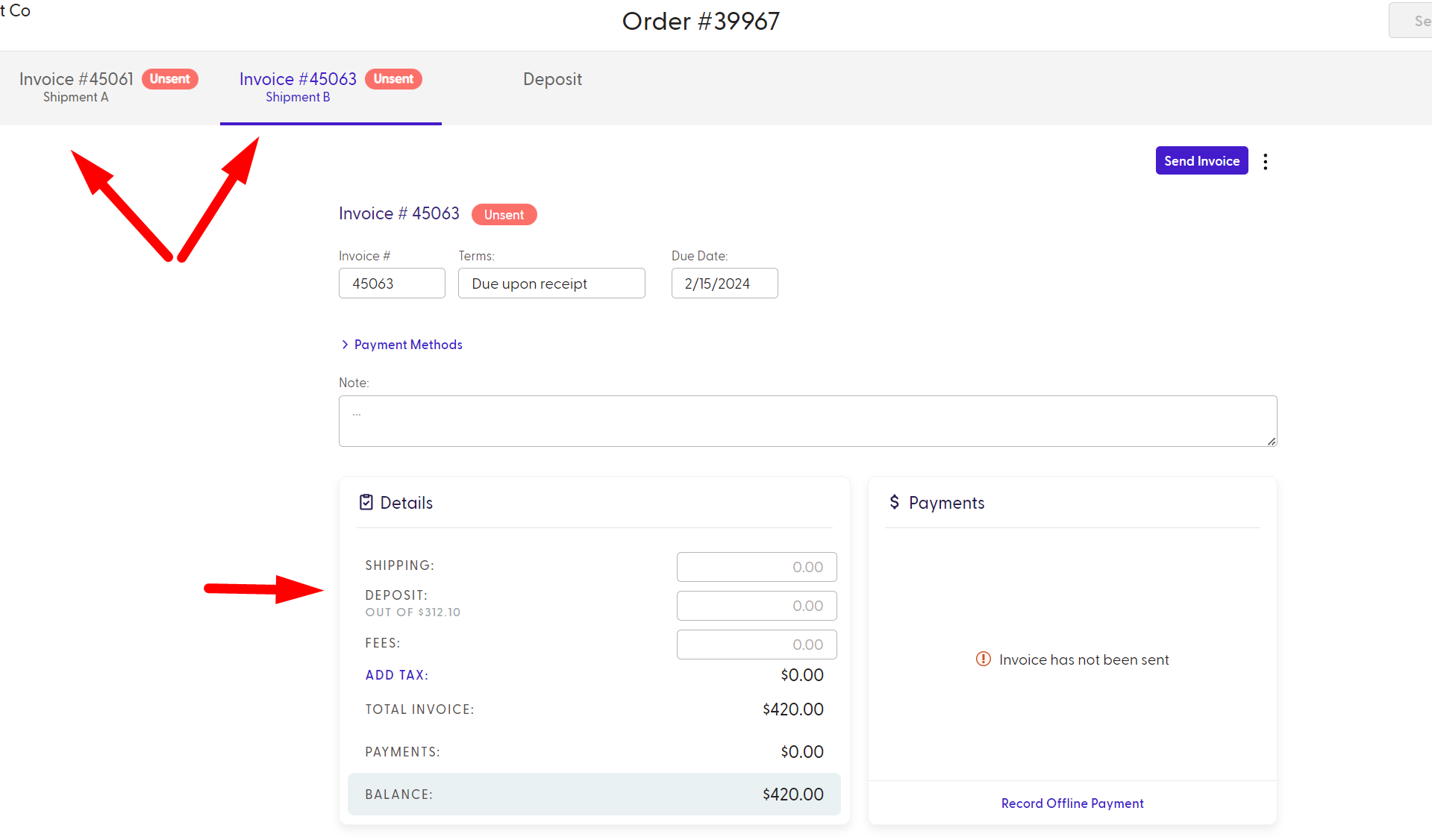This screenshot has height=840, width=1432.
Task: Click the Shipping amount field
Action: [756, 566]
